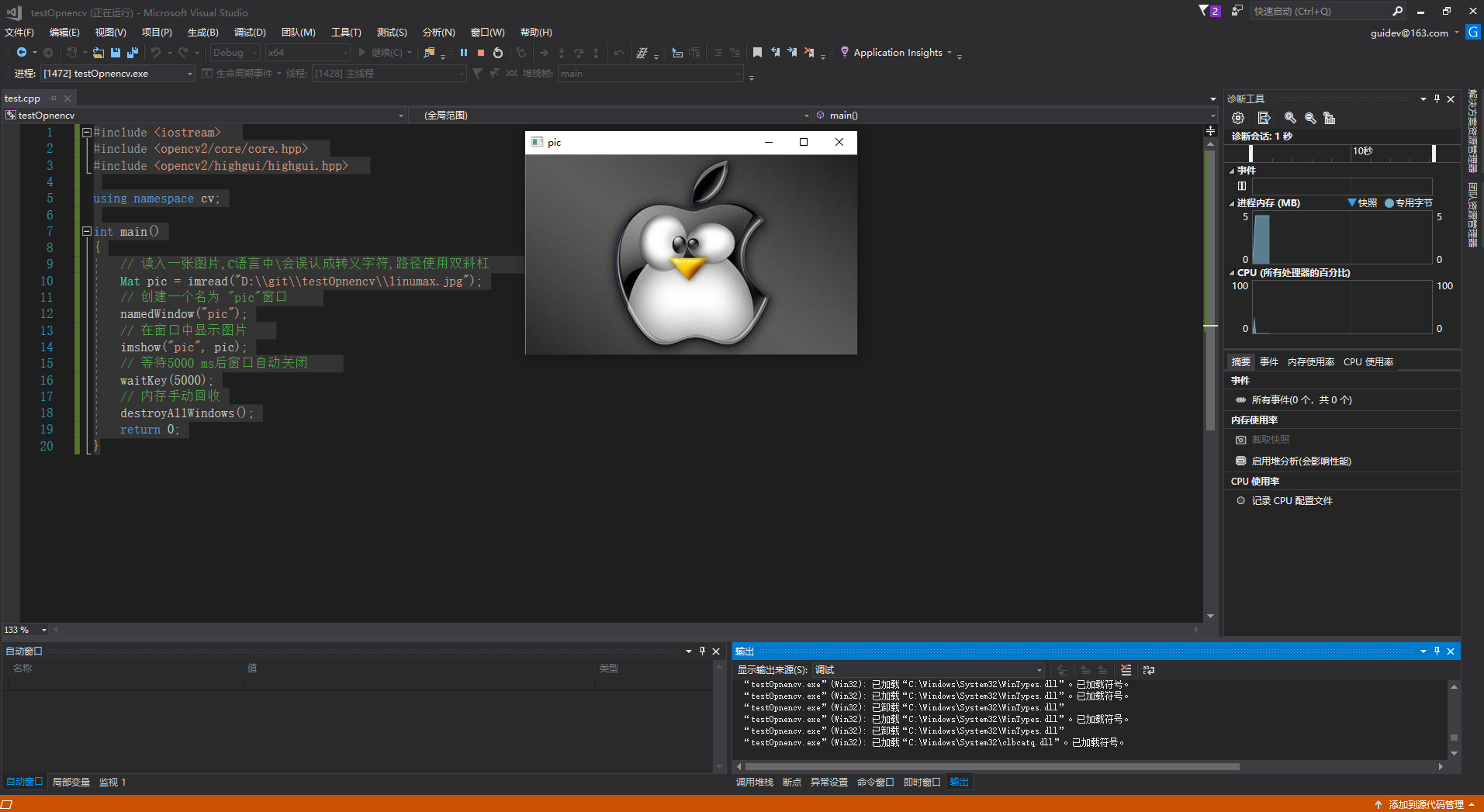Toggle the 专用字节 private bytes legend
Image resolution: width=1484 pixels, height=812 pixels.
(1409, 202)
